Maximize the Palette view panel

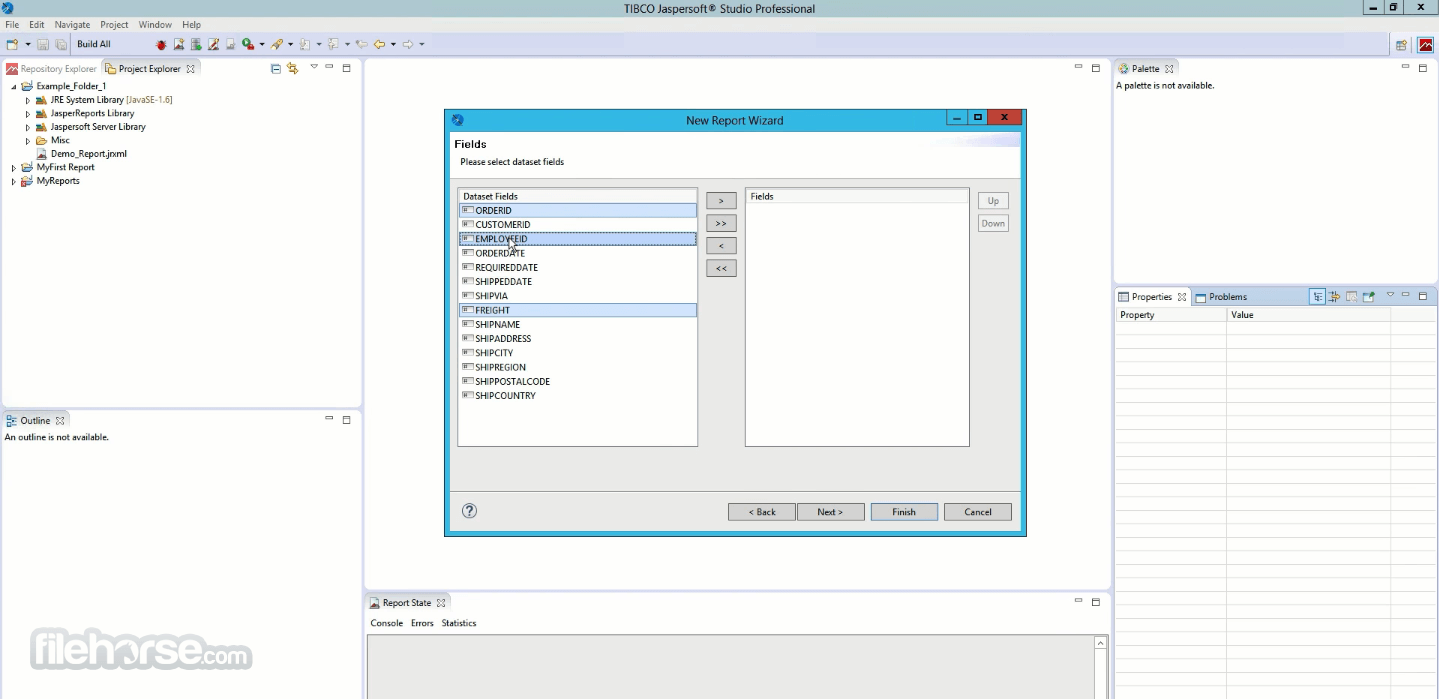[x=1422, y=68]
